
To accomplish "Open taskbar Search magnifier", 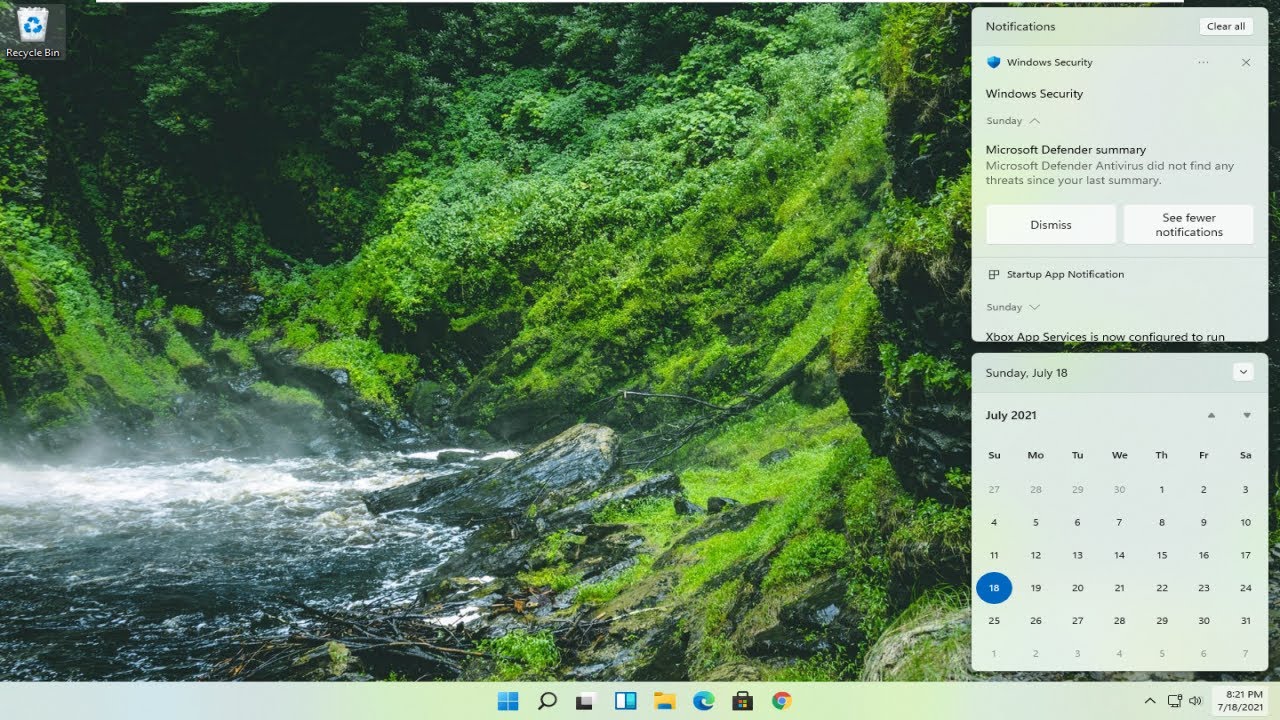I will [547, 701].
